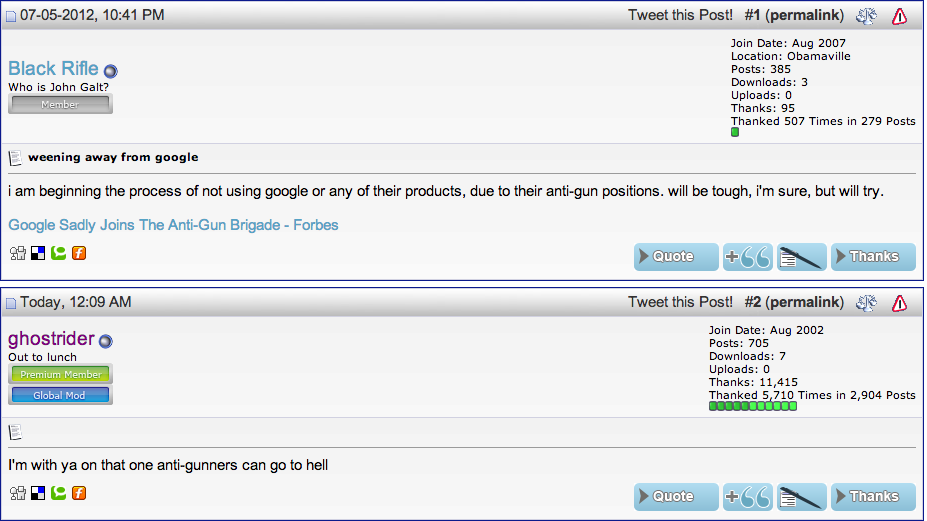Viewport: 927px width, 521px height.
Task: Click the reputation scales icon on post #1
Action: (867, 16)
